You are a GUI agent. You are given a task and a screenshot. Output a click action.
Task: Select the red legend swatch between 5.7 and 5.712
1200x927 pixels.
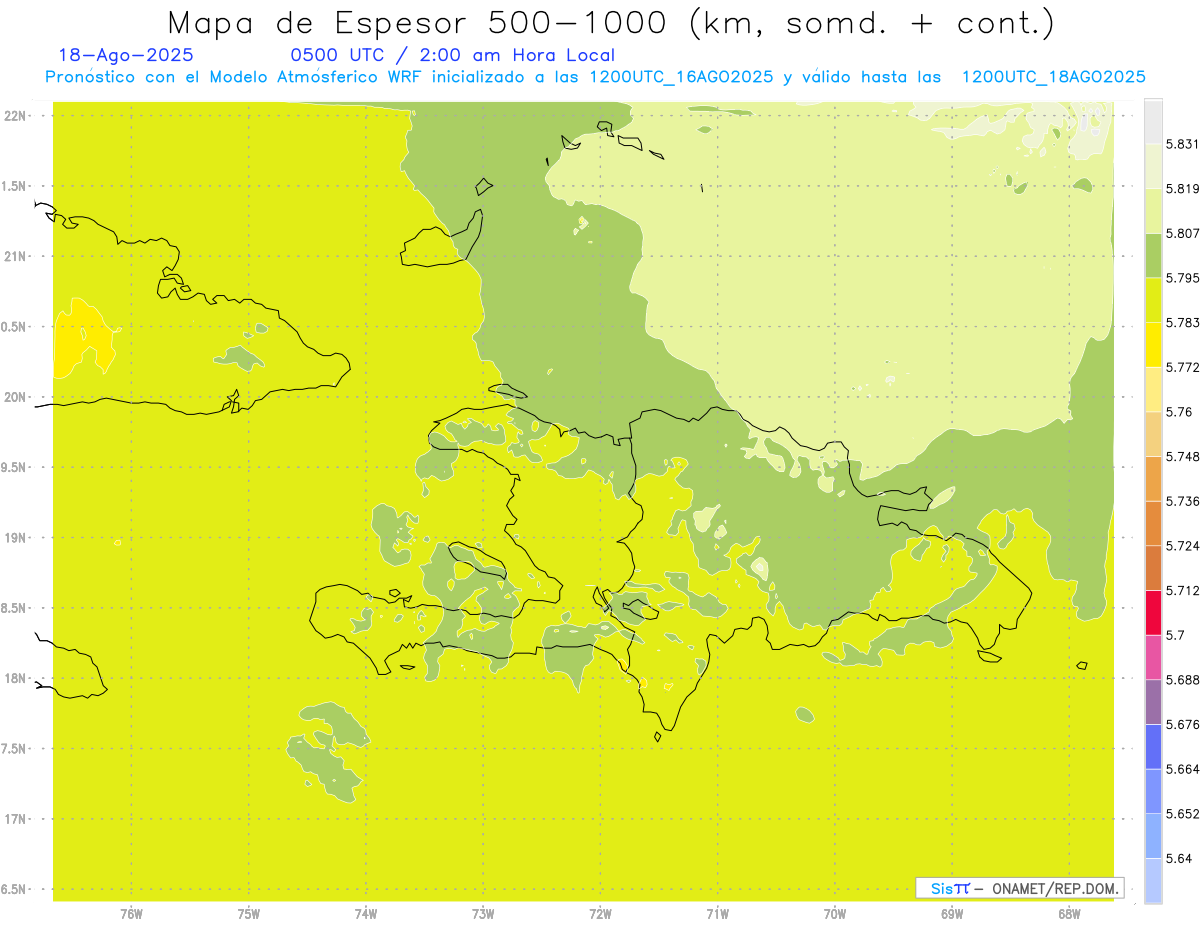[x=1153, y=612]
